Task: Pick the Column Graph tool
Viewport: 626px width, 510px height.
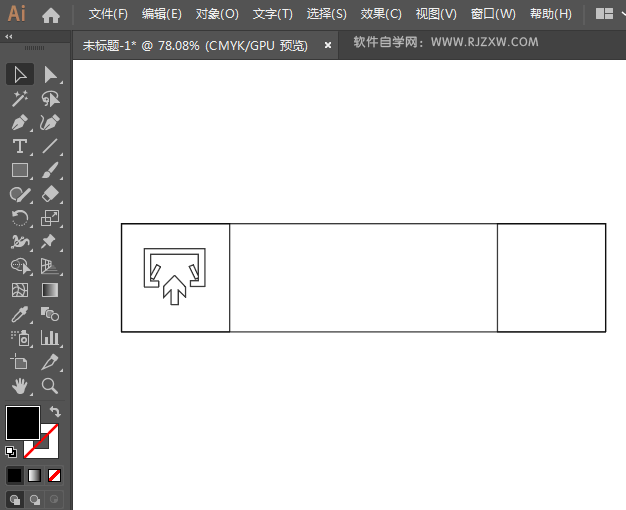Action: (x=51, y=338)
